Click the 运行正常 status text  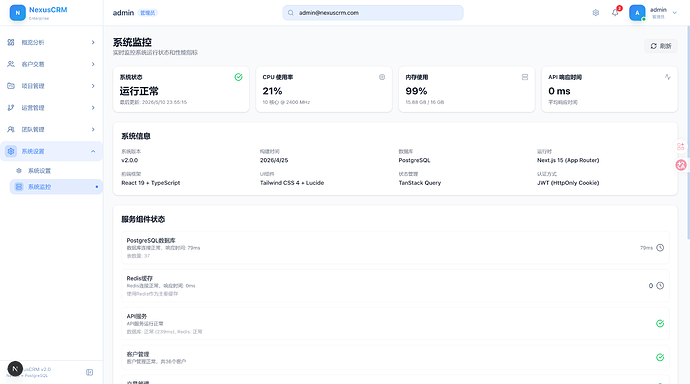coord(139,91)
